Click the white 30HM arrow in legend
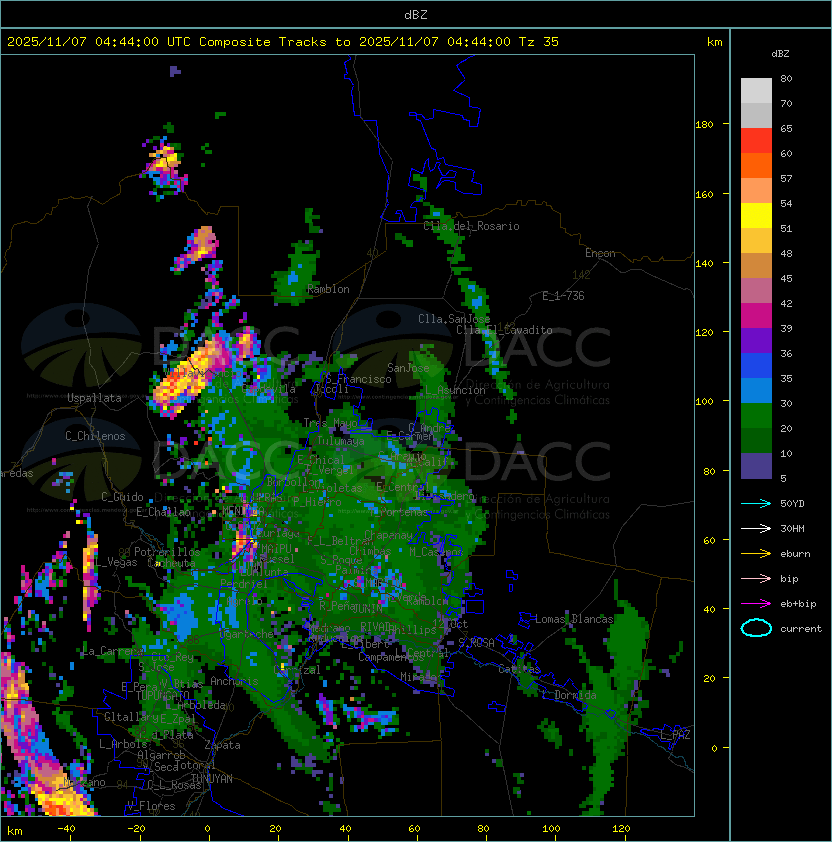 [x=756, y=528]
